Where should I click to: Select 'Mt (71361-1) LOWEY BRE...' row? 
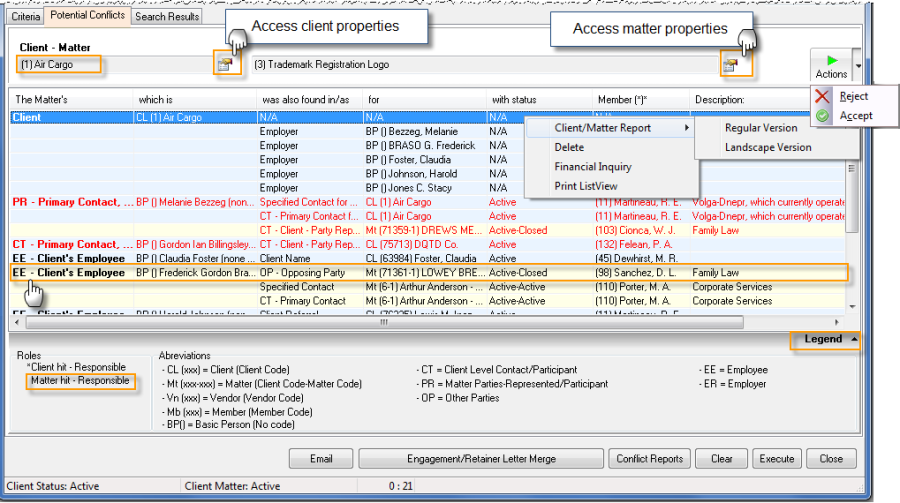click(428, 273)
